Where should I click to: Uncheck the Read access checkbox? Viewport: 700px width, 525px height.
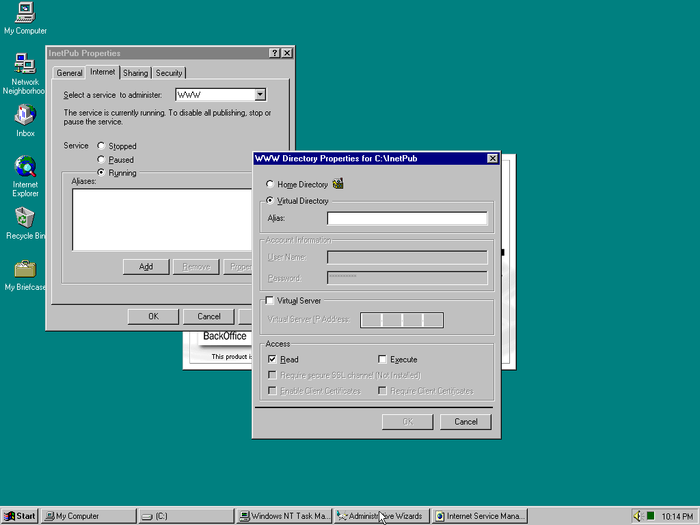pyautogui.click(x=272, y=359)
